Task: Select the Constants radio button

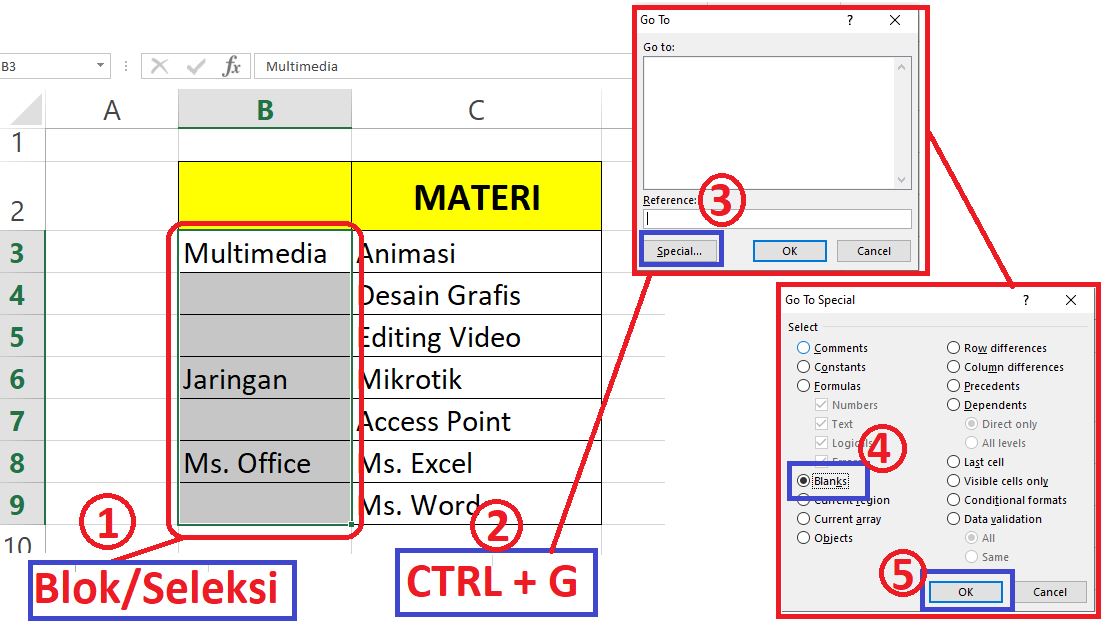Action: coord(804,367)
